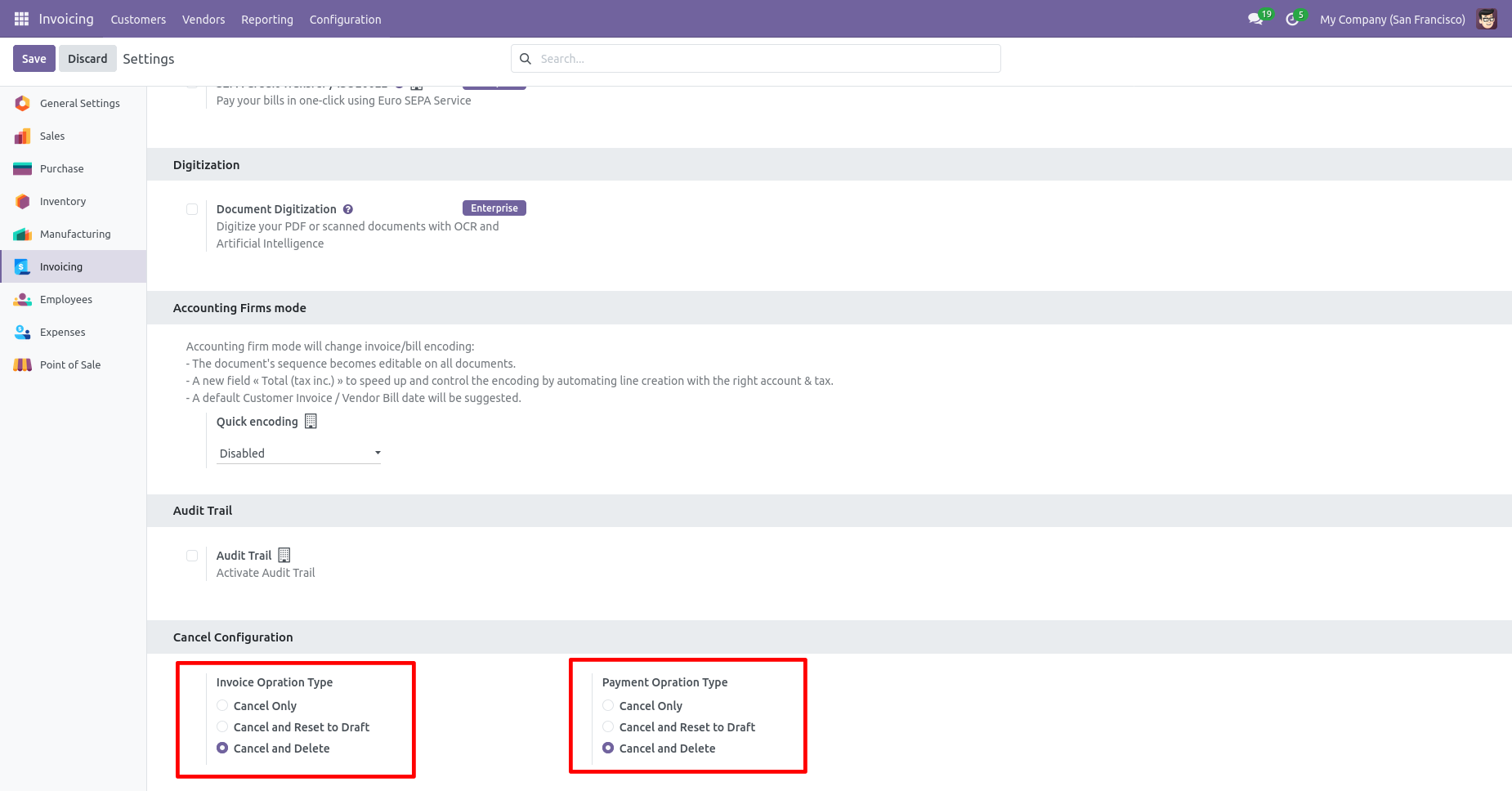This screenshot has width=1512, height=791.
Task: Enable the Audit Trail checkbox
Action: click(192, 556)
